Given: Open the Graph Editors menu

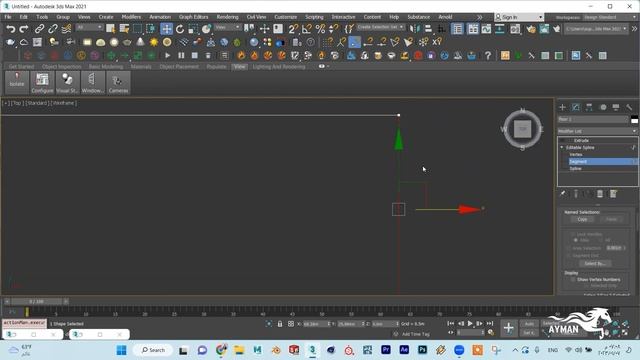Looking at the screenshot, I should point(193,17).
